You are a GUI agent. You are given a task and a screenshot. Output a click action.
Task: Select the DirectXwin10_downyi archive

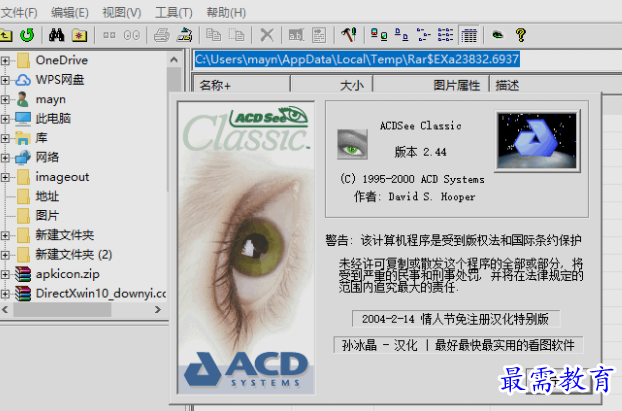pyautogui.click(x=101, y=294)
